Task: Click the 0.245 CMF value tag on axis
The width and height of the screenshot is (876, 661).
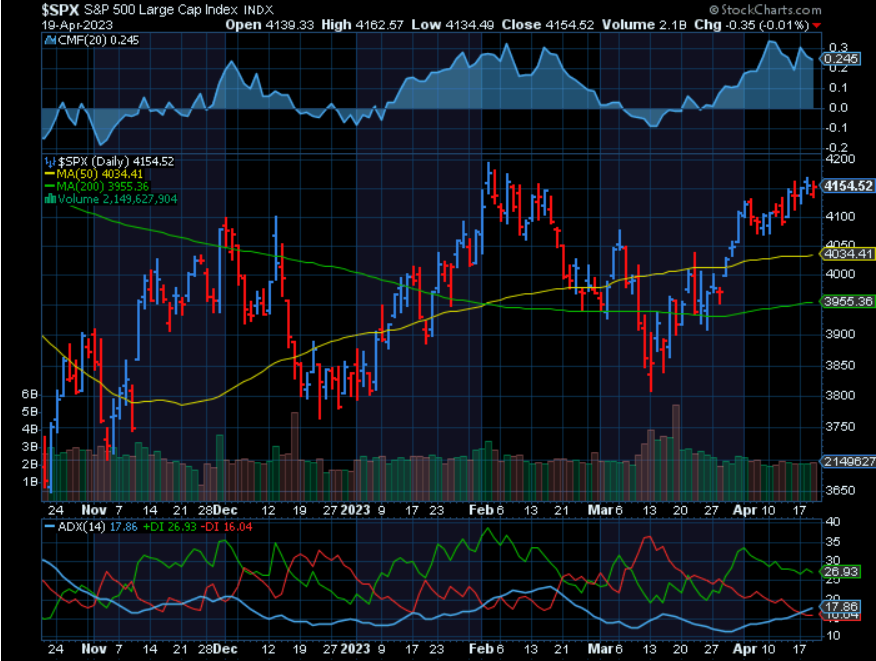Action: click(x=843, y=58)
